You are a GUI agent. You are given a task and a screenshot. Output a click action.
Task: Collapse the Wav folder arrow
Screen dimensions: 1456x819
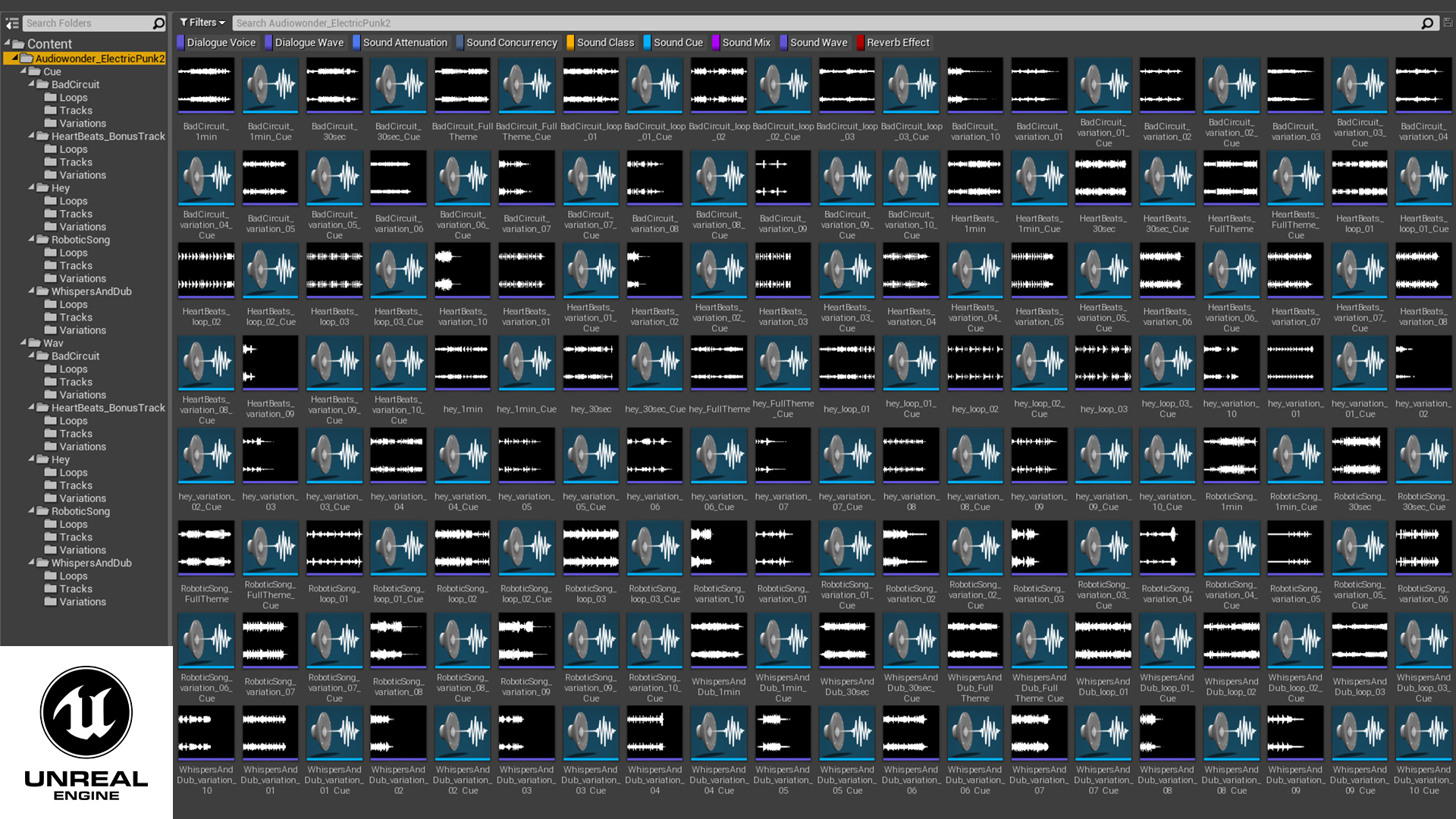[24, 342]
